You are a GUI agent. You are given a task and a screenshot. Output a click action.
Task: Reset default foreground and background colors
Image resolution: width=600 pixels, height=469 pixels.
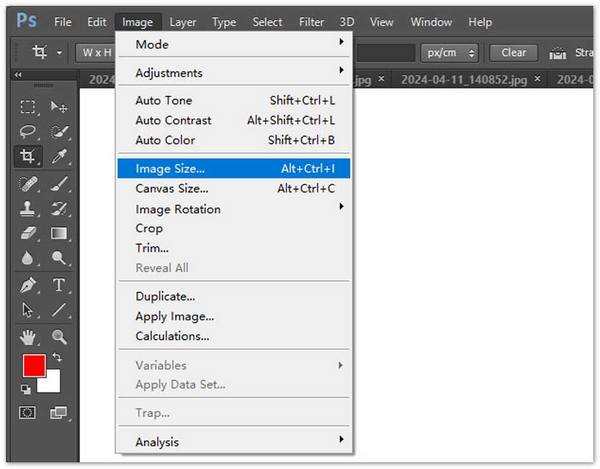point(26,389)
